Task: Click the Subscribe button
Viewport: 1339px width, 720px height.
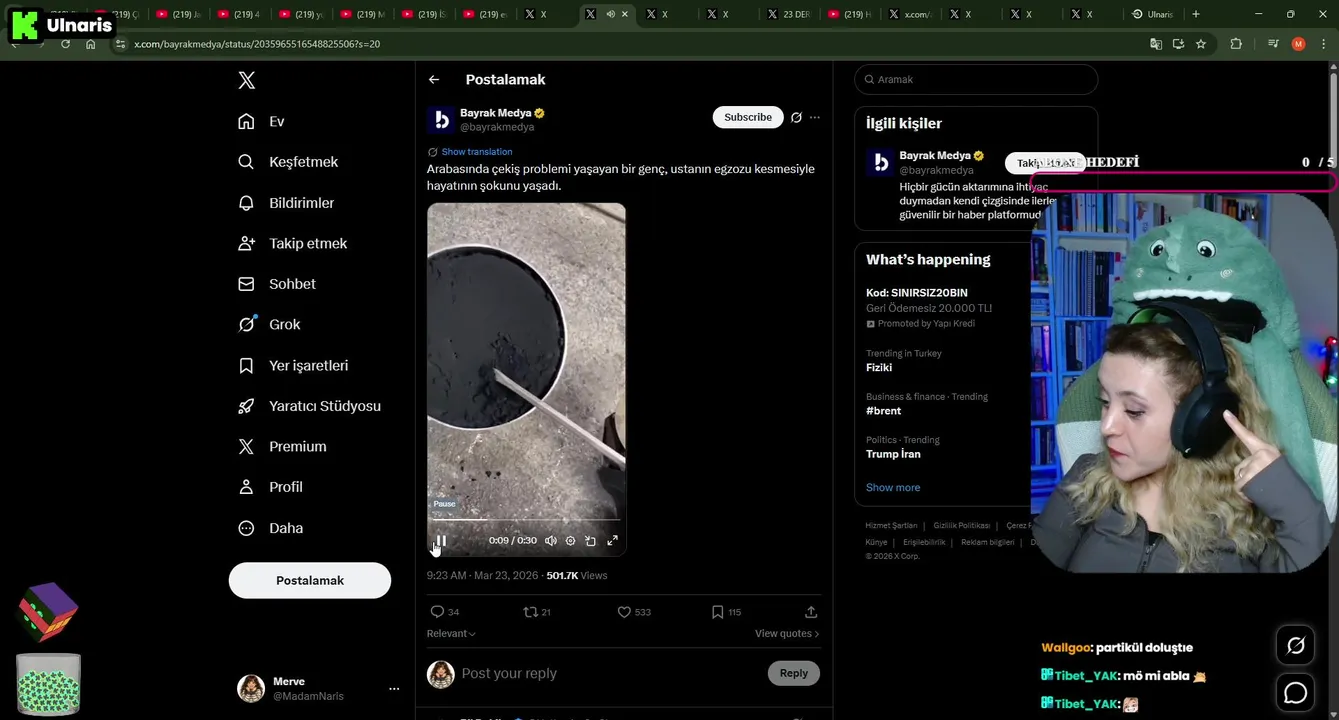Action: [747, 117]
